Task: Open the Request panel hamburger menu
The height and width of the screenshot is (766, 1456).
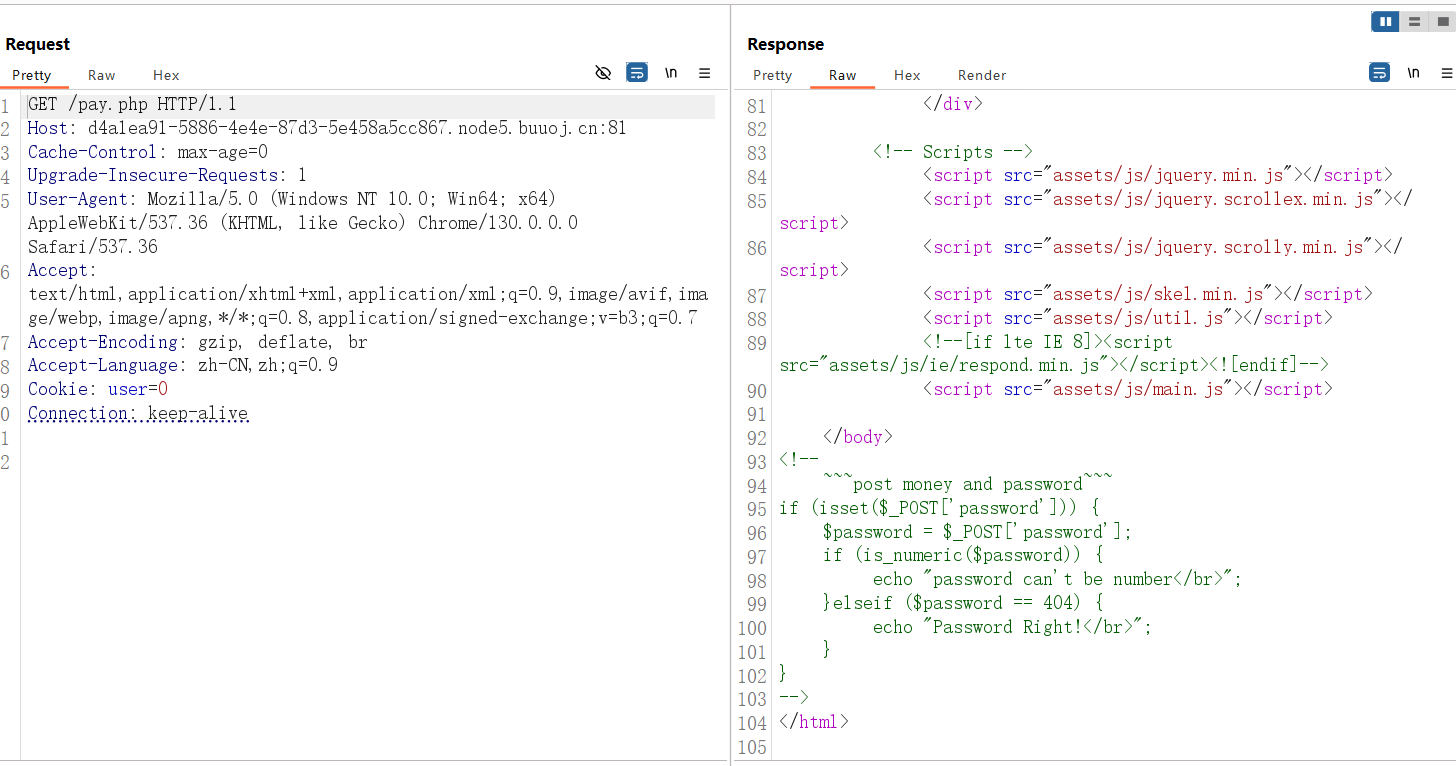Action: click(x=704, y=73)
